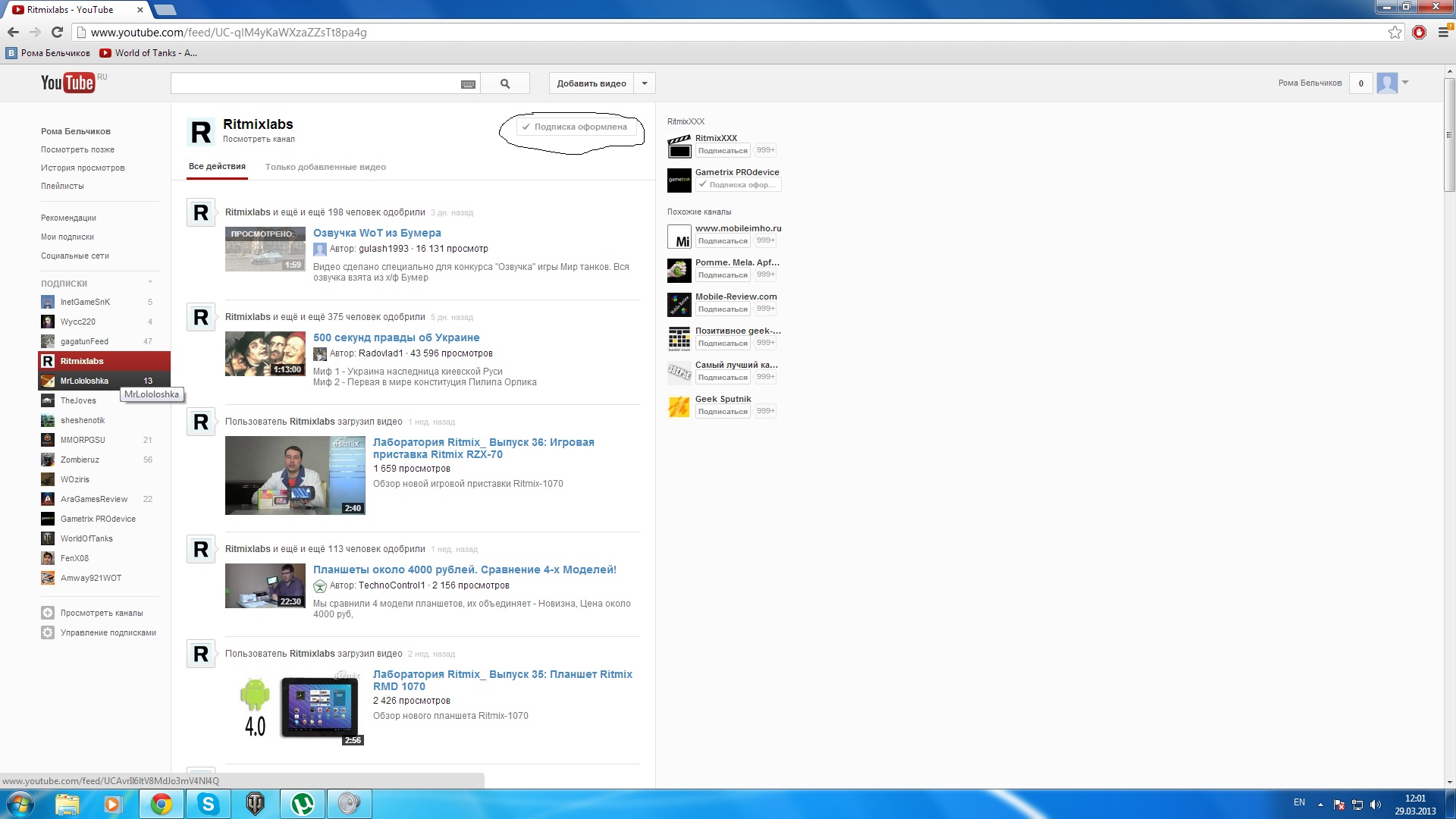
Task: Click Посмотреть канал link
Action: tap(259, 139)
